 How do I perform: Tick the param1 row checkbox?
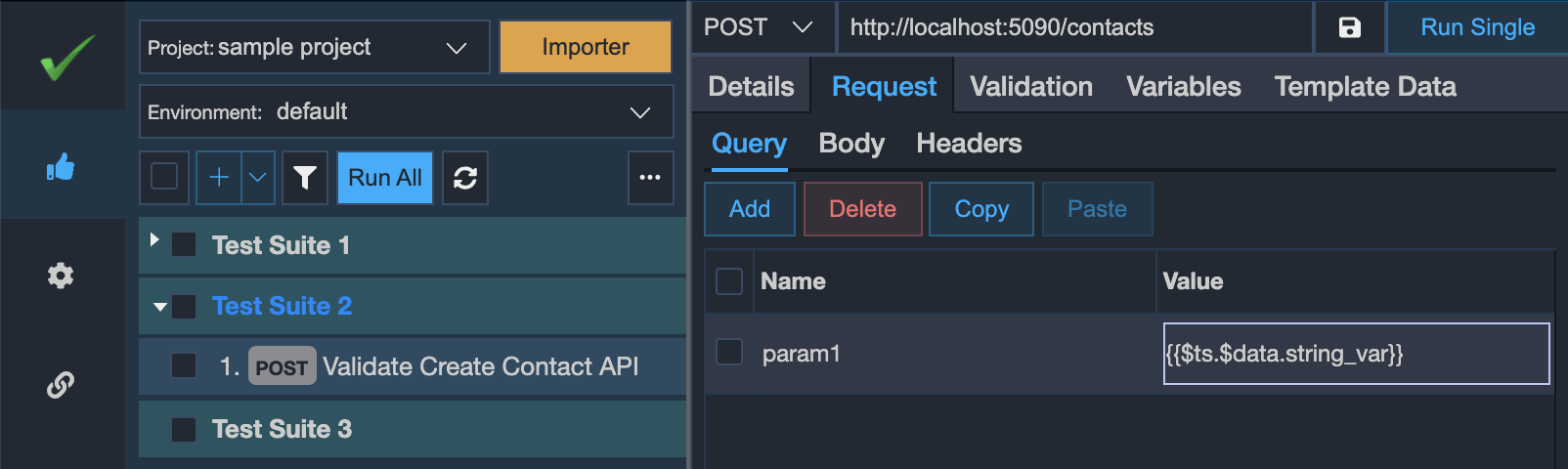coord(729,352)
